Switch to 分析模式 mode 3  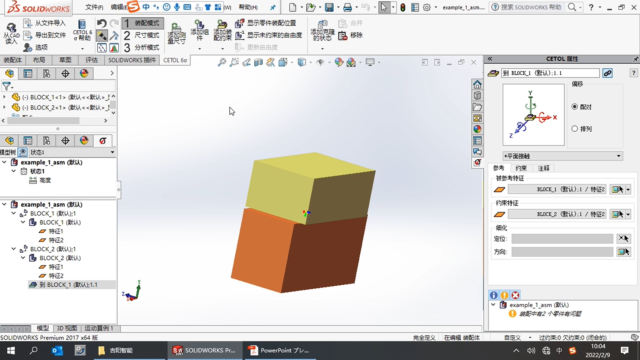tap(142, 48)
